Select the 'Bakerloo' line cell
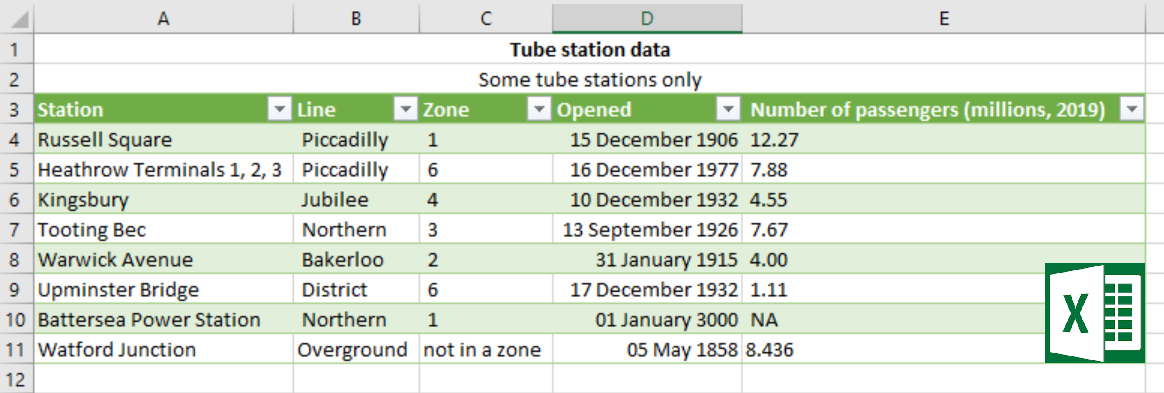 [x=356, y=259]
